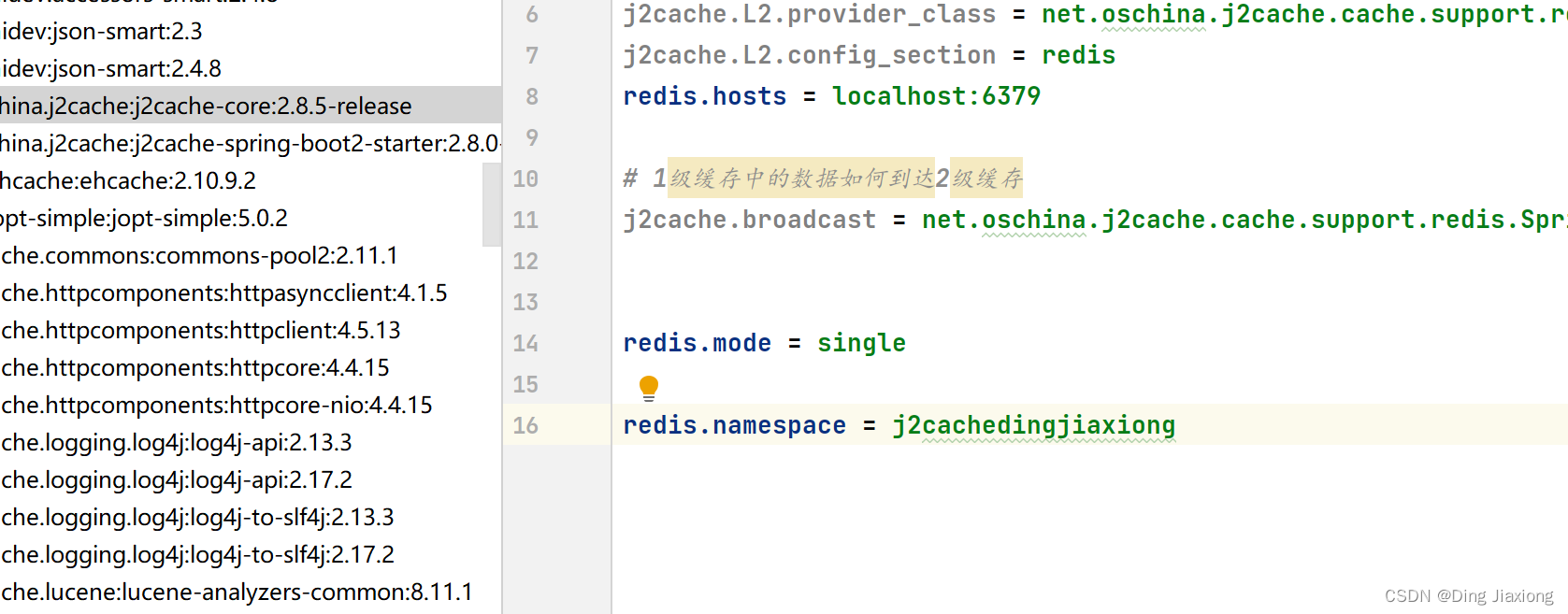This screenshot has height=614, width=1568.
Task: Click gutter line number 10
Action: (525, 178)
